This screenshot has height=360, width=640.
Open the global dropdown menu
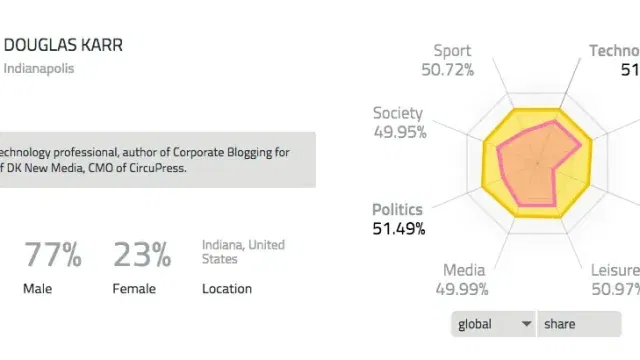point(493,324)
